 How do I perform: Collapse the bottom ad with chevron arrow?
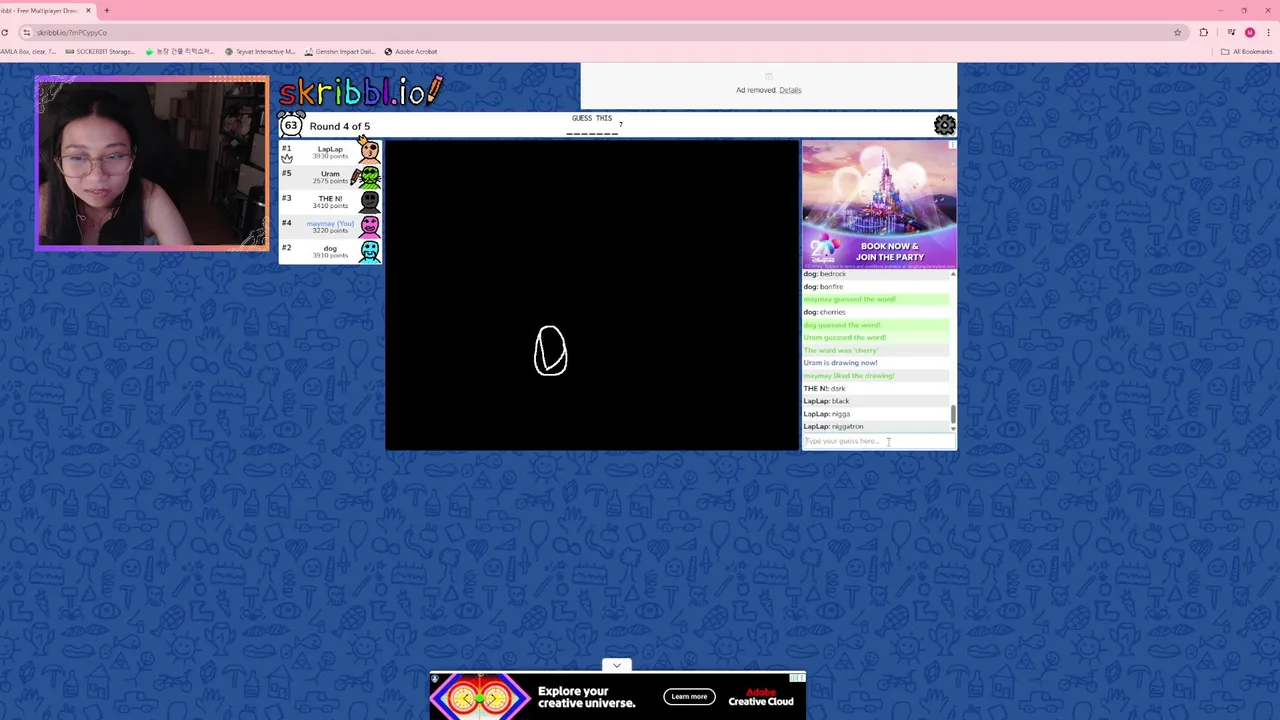tap(616, 665)
